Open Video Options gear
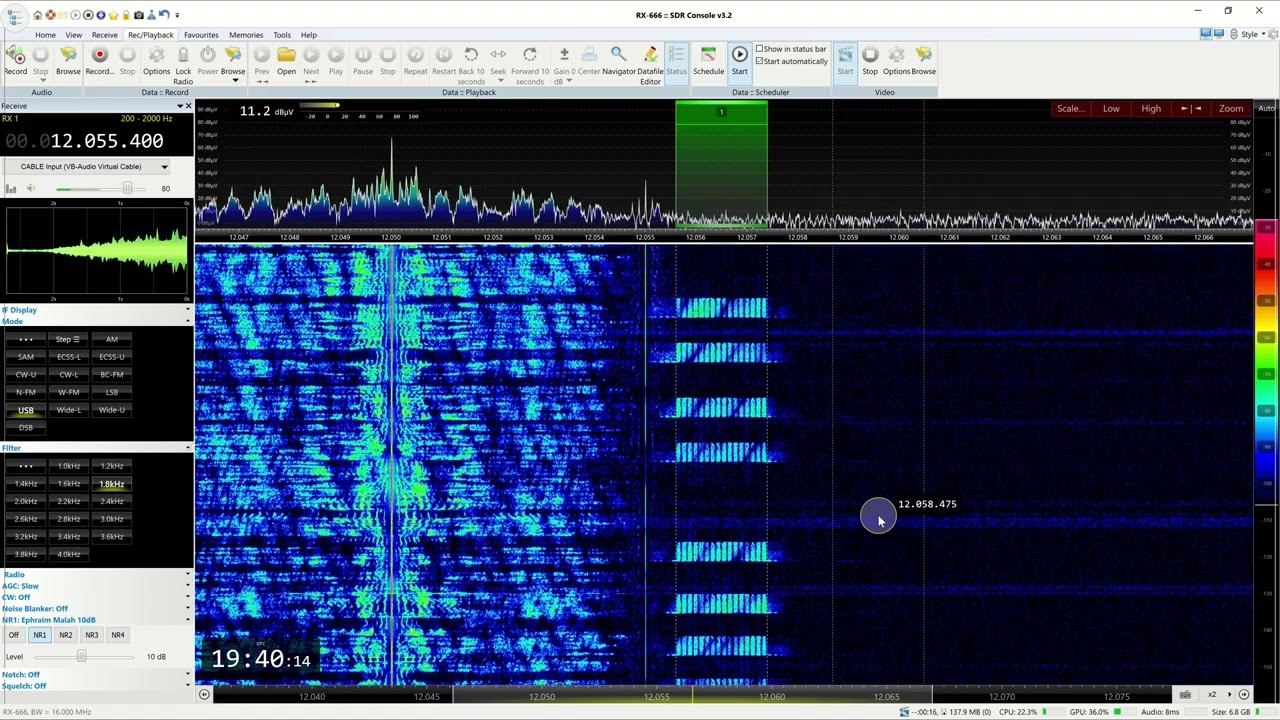Viewport: 1280px width, 720px height. tap(896, 60)
